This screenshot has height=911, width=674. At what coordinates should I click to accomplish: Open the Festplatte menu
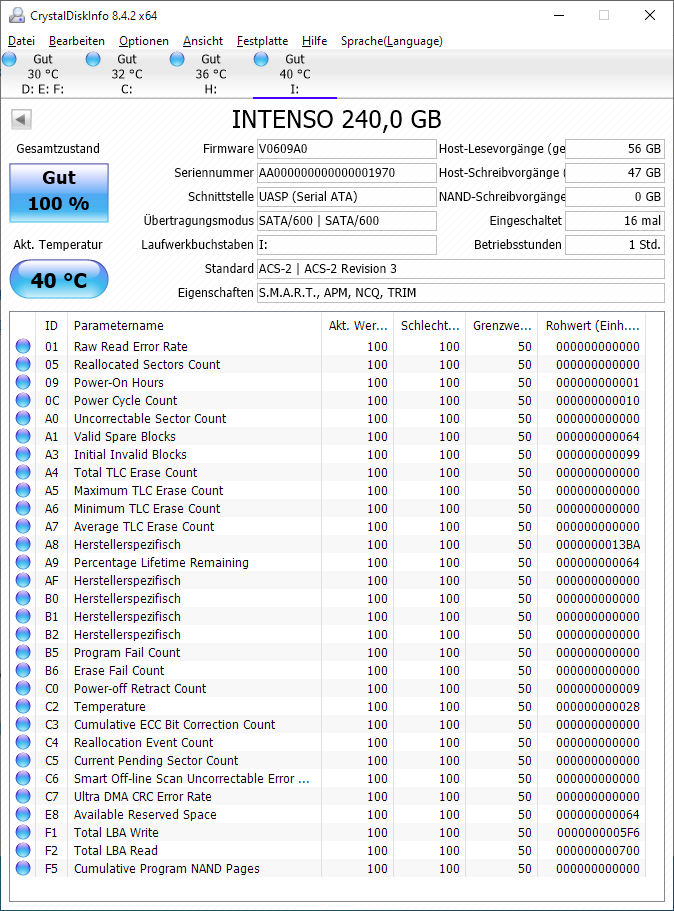pyautogui.click(x=262, y=41)
